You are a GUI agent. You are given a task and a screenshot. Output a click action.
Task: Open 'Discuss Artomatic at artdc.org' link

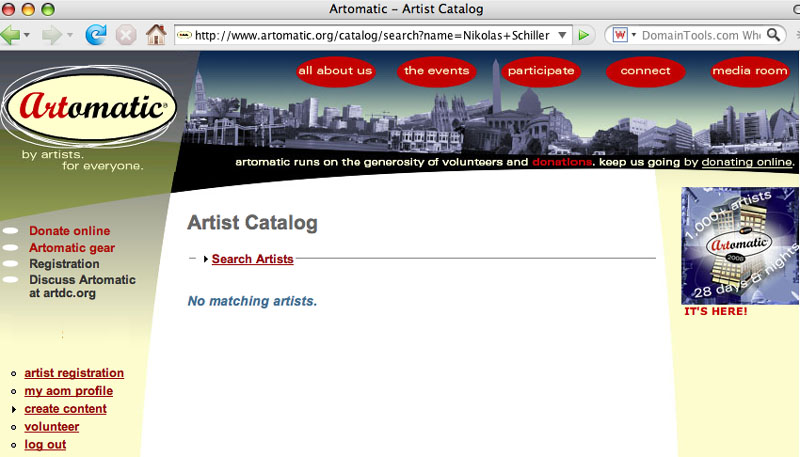[82, 286]
